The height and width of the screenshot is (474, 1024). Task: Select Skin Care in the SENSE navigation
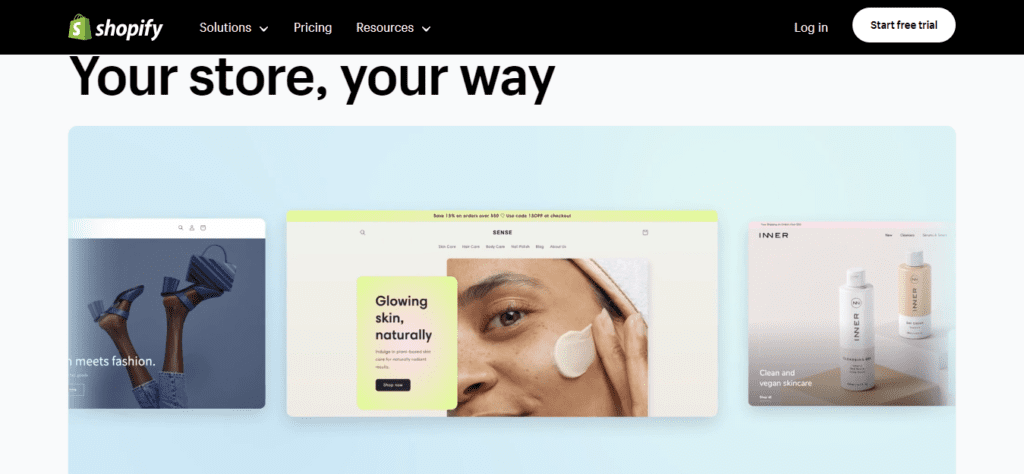tap(447, 247)
